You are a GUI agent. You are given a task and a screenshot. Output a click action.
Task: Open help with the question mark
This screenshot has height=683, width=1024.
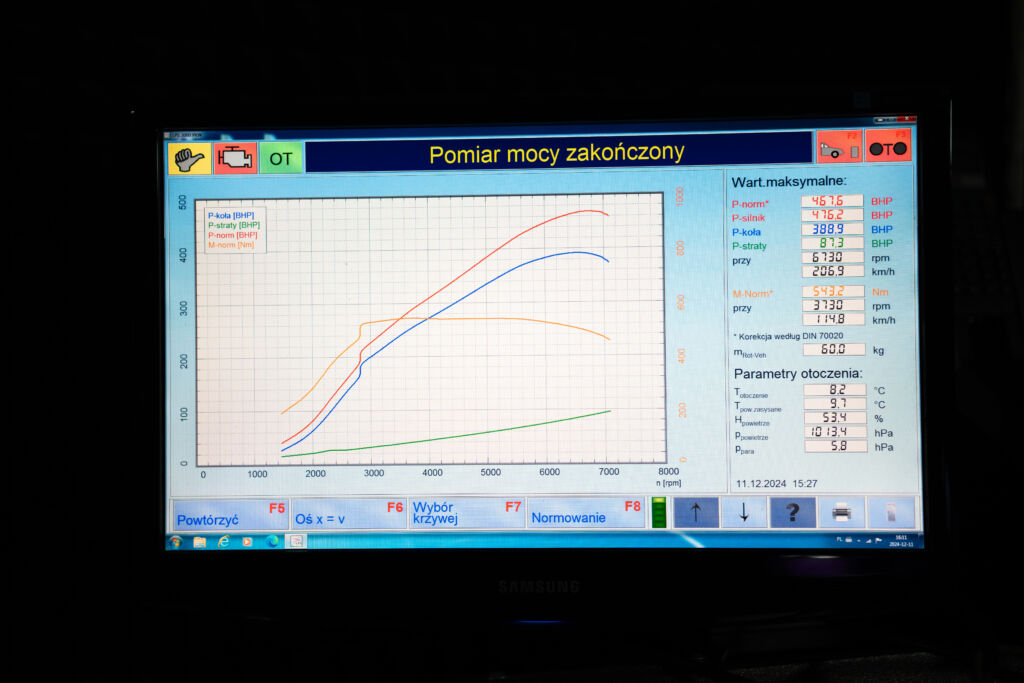pyautogui.click(x=792, y=512)
